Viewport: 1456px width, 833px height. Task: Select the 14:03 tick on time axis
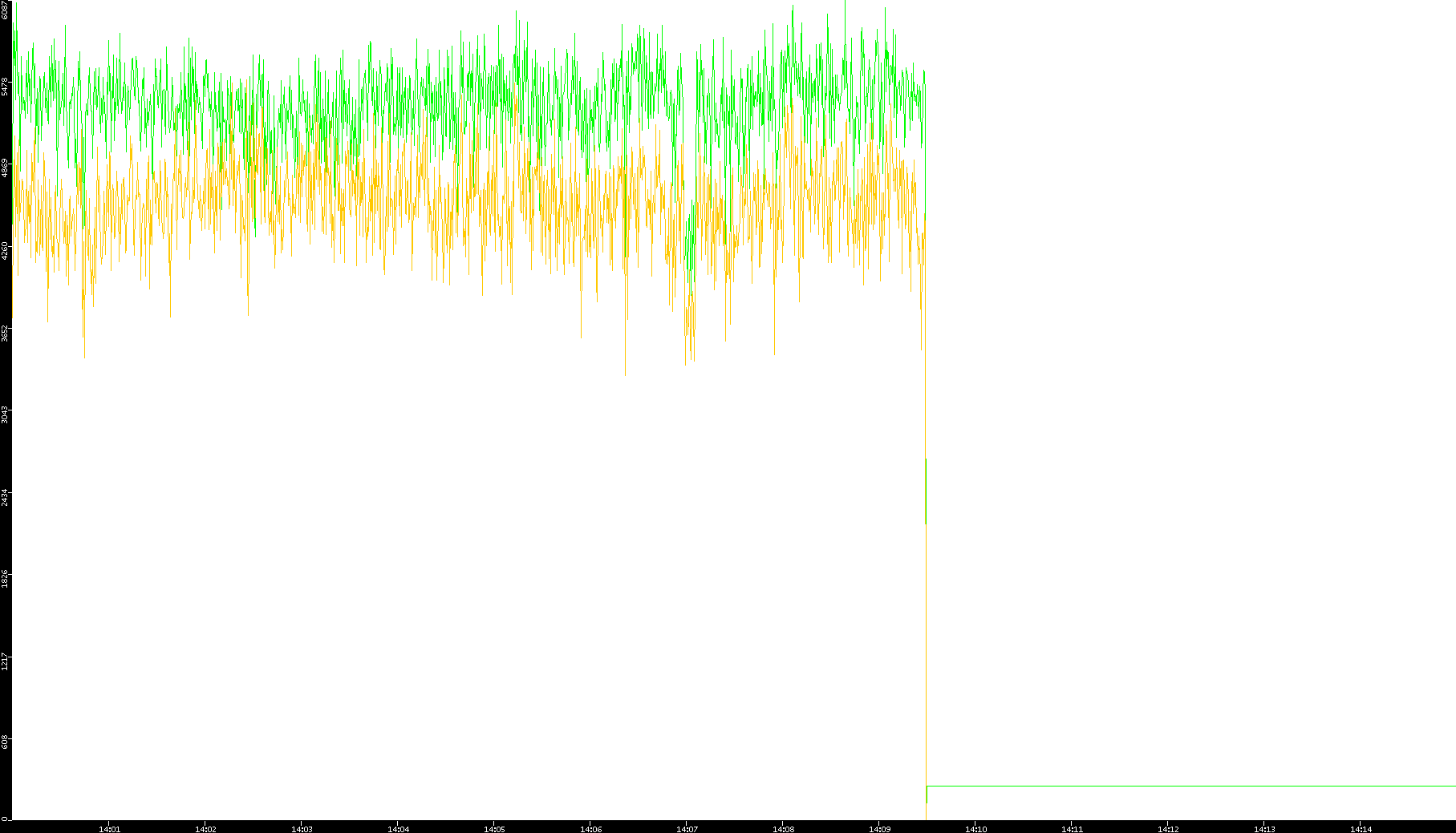coord(302,829)
